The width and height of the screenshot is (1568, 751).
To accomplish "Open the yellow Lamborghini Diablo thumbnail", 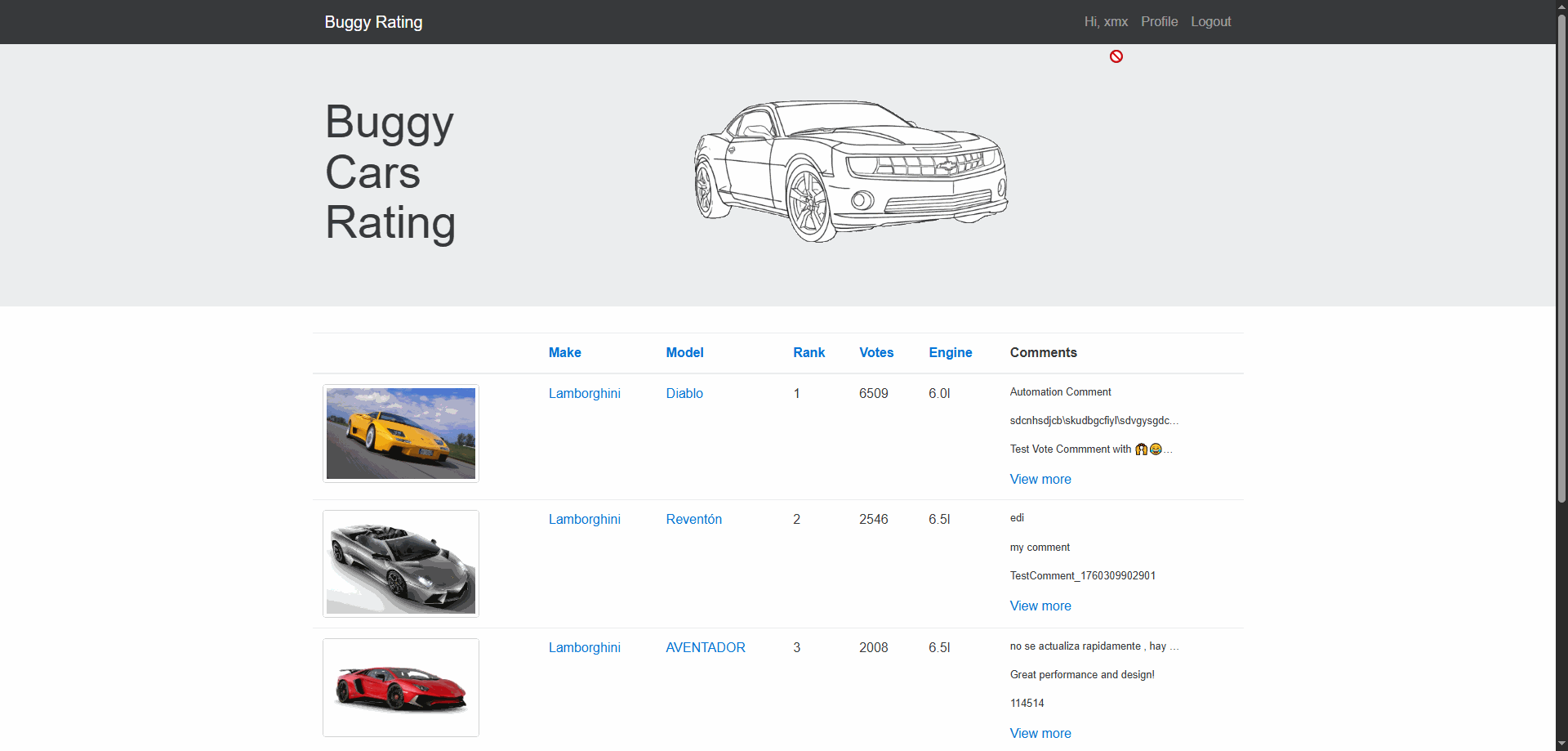I will click(401, 433).
